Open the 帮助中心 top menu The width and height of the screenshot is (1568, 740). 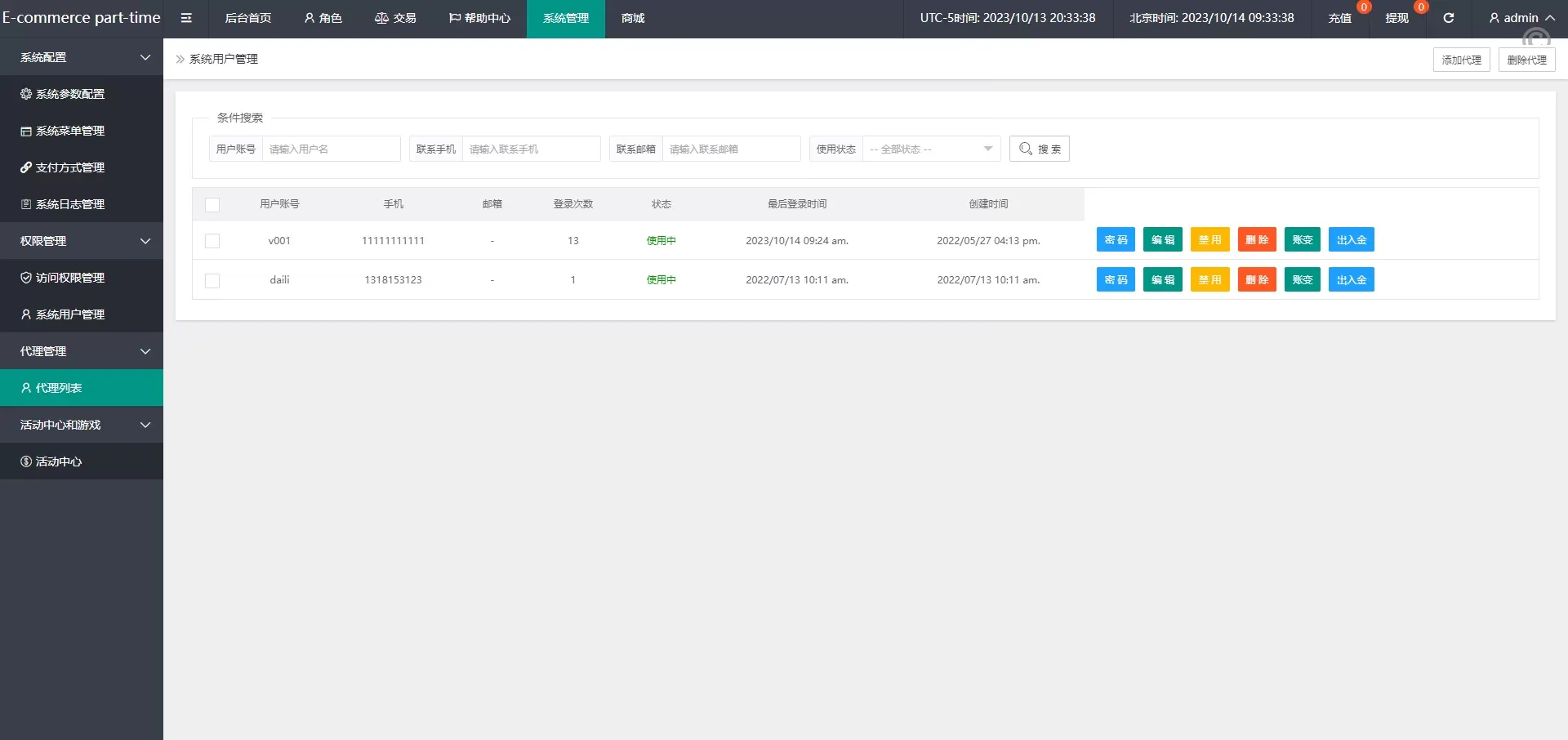479,18
